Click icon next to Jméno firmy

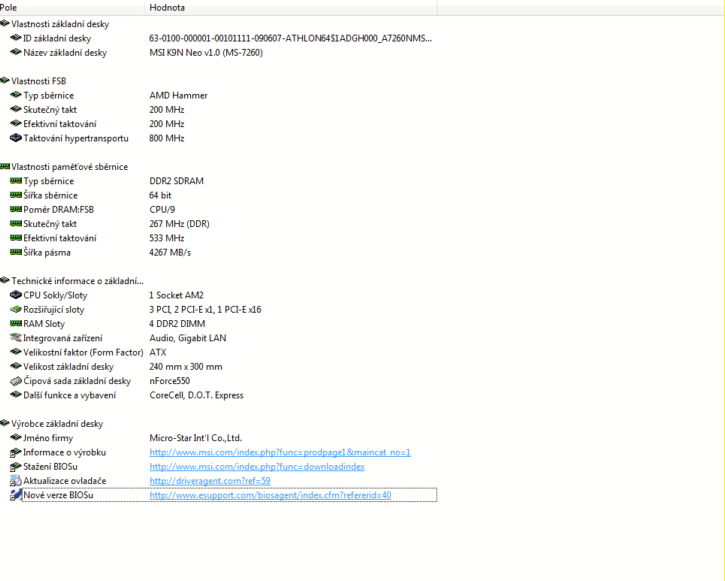click(16, 438)
